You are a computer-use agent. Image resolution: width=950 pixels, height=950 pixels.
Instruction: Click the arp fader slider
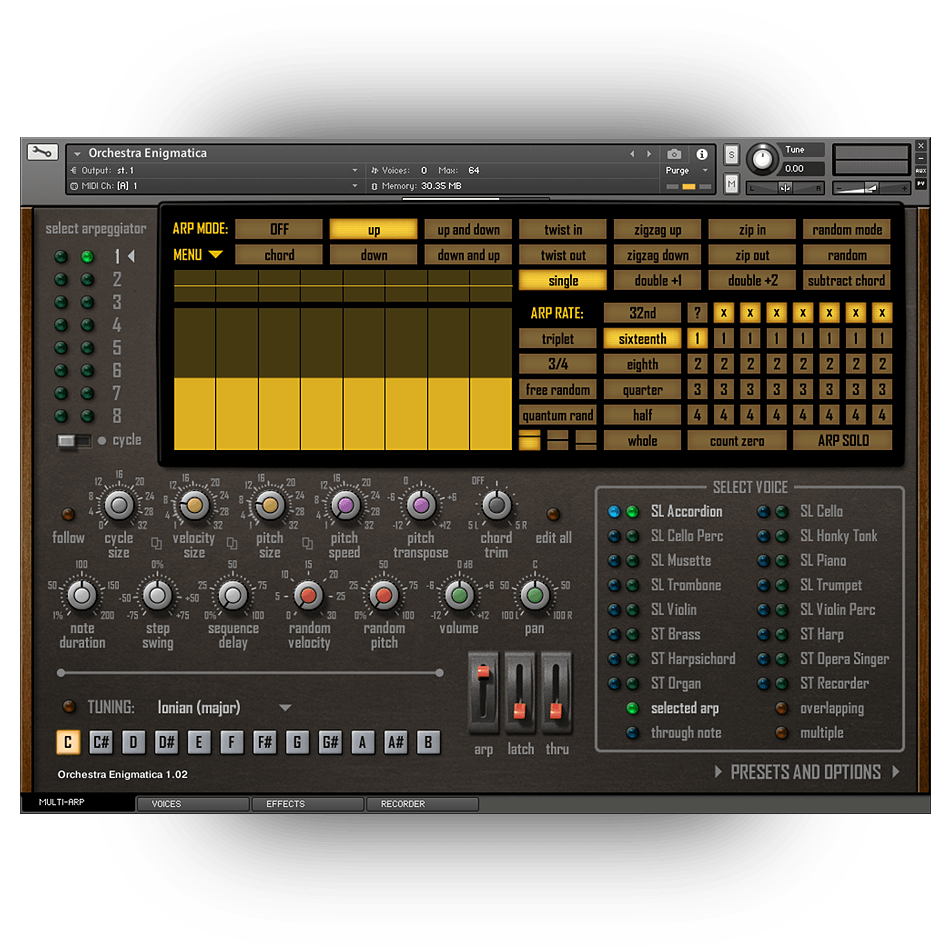click(483, 673)
